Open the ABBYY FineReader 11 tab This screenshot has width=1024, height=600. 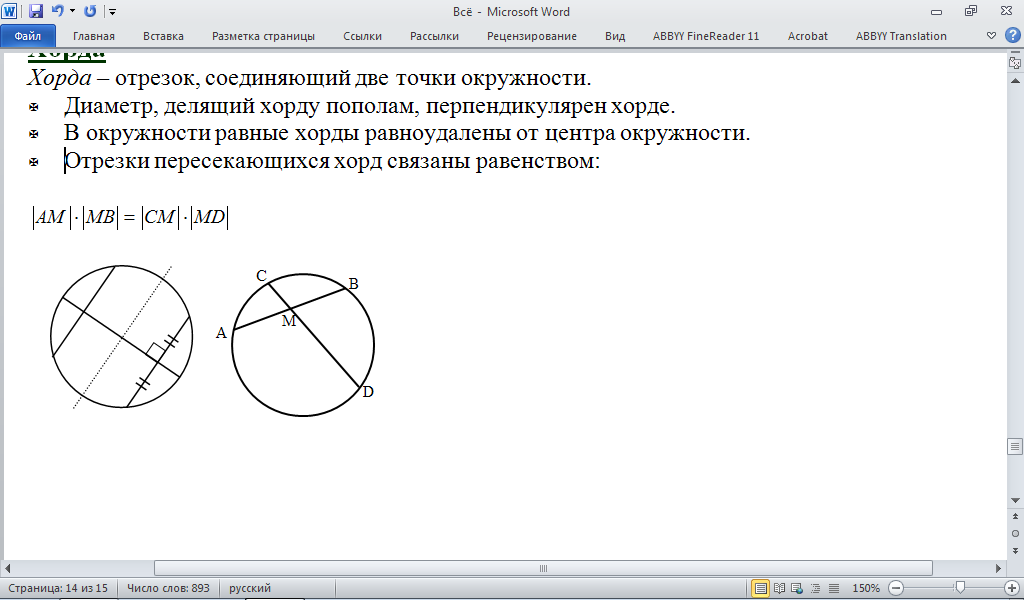706,36
